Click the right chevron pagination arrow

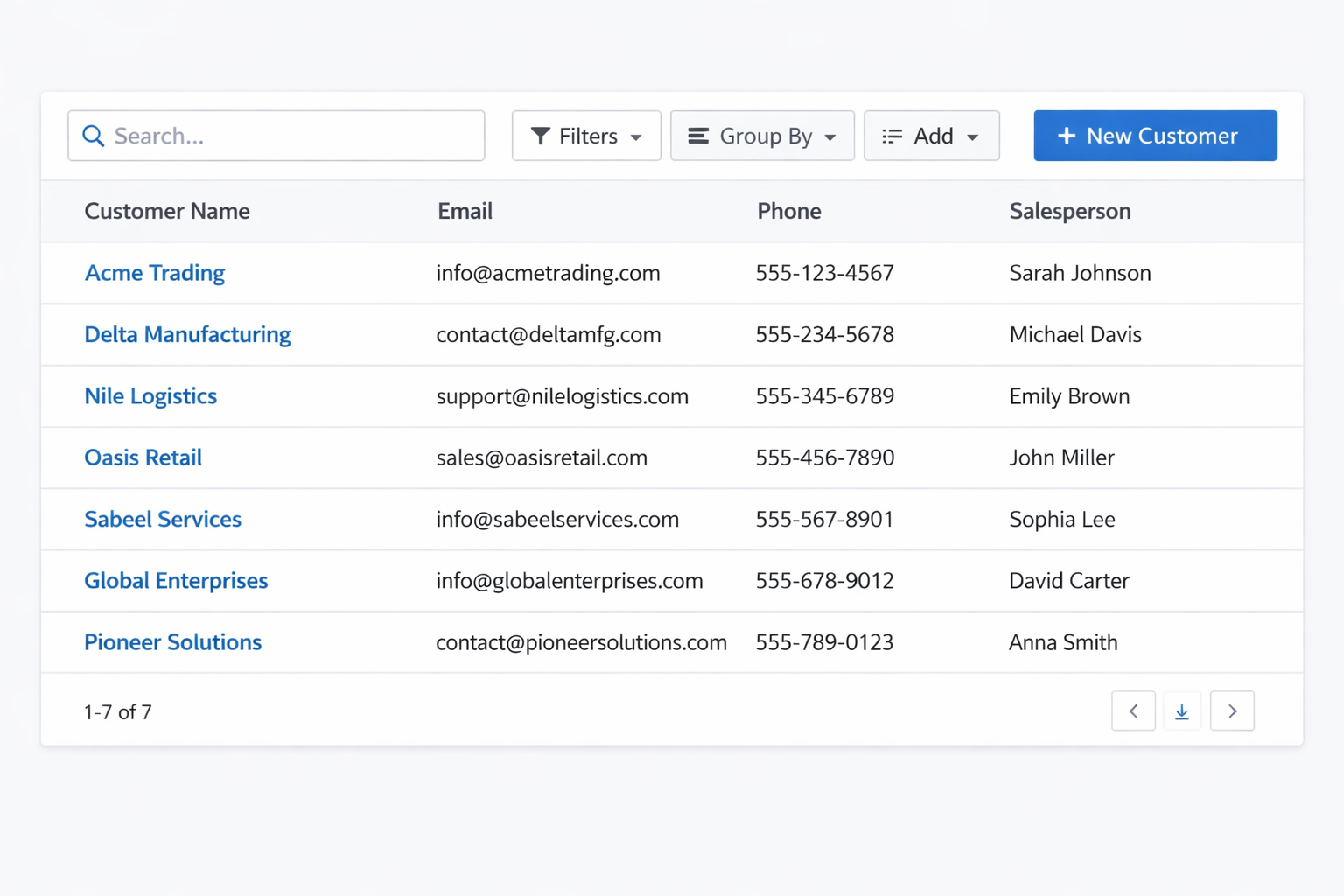[1232, 711]
